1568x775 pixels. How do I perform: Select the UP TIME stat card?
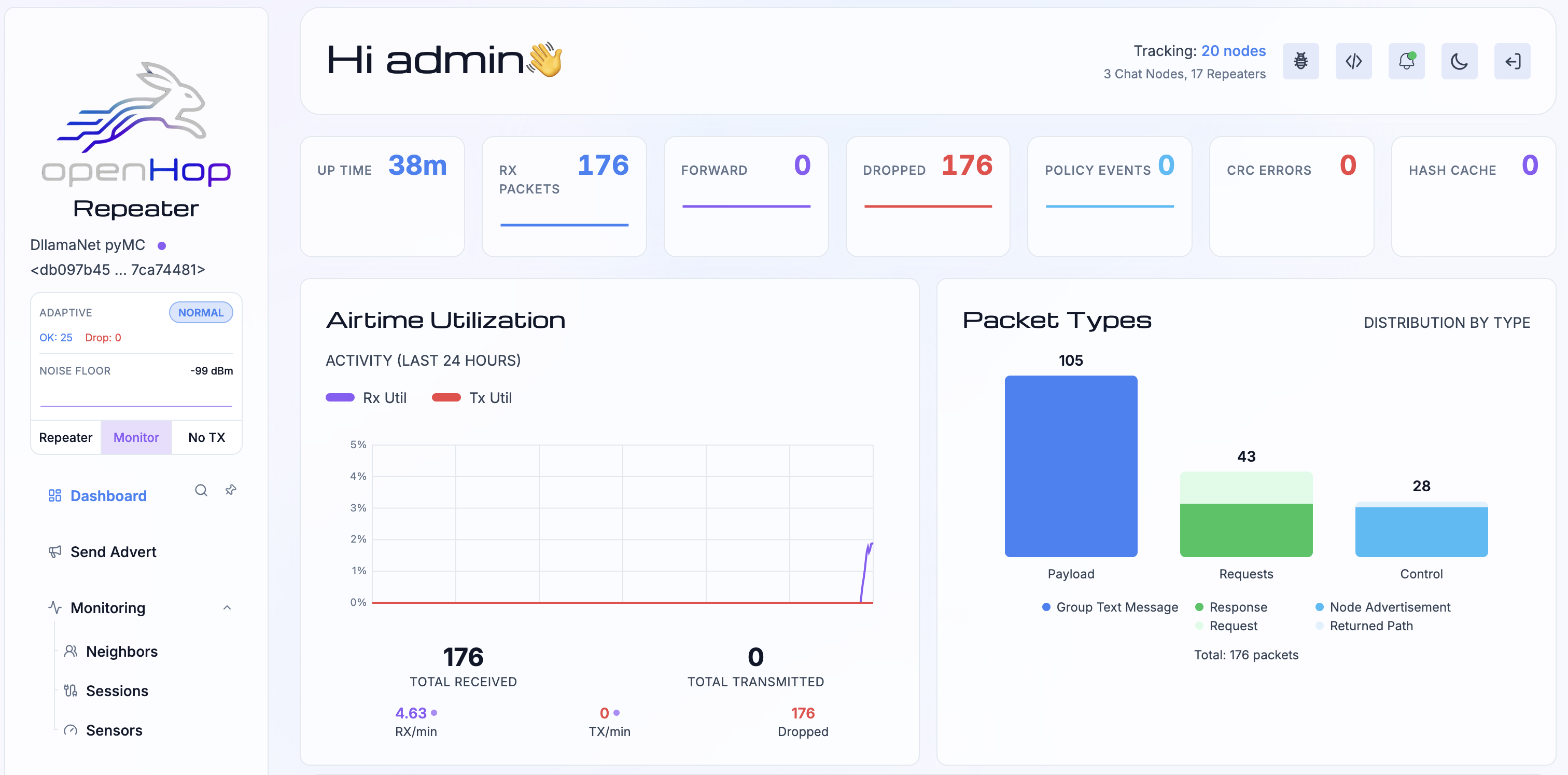click(382, 196)
